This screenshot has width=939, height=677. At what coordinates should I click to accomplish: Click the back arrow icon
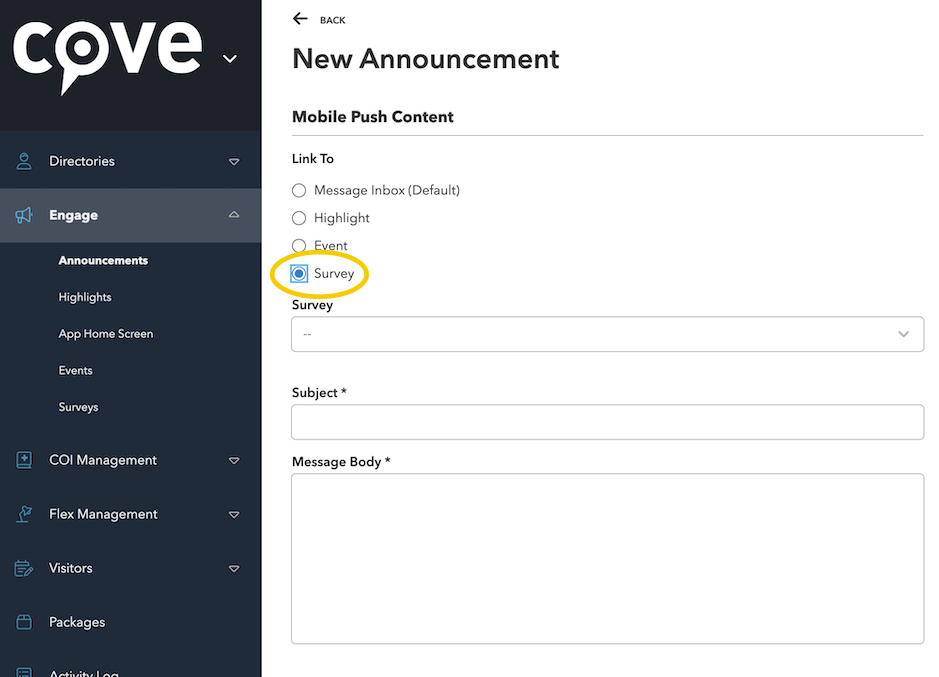[300, 19]
